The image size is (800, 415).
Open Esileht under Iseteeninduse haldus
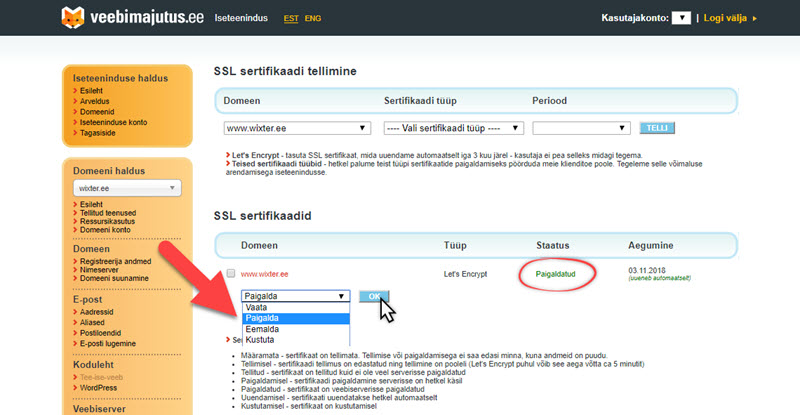(x=91, y=90)
